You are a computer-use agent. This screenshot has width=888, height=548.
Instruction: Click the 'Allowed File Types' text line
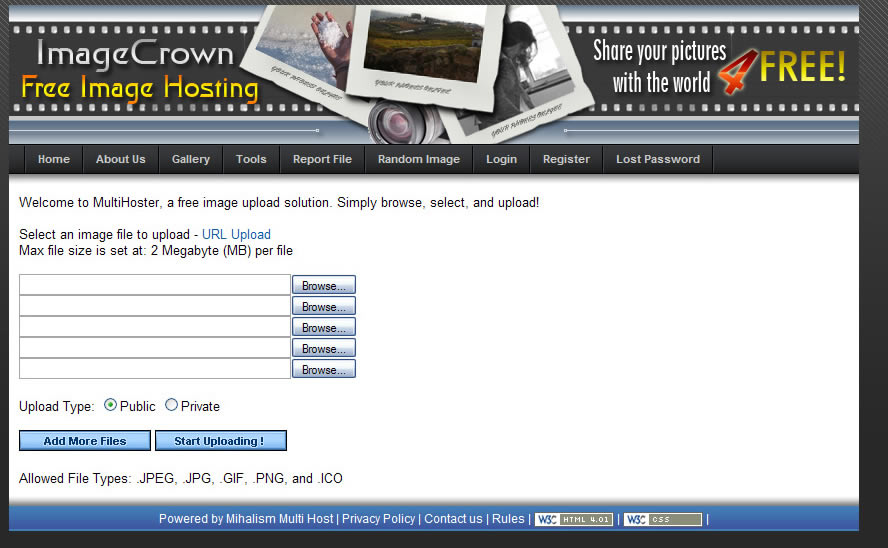tap(181, 478)
